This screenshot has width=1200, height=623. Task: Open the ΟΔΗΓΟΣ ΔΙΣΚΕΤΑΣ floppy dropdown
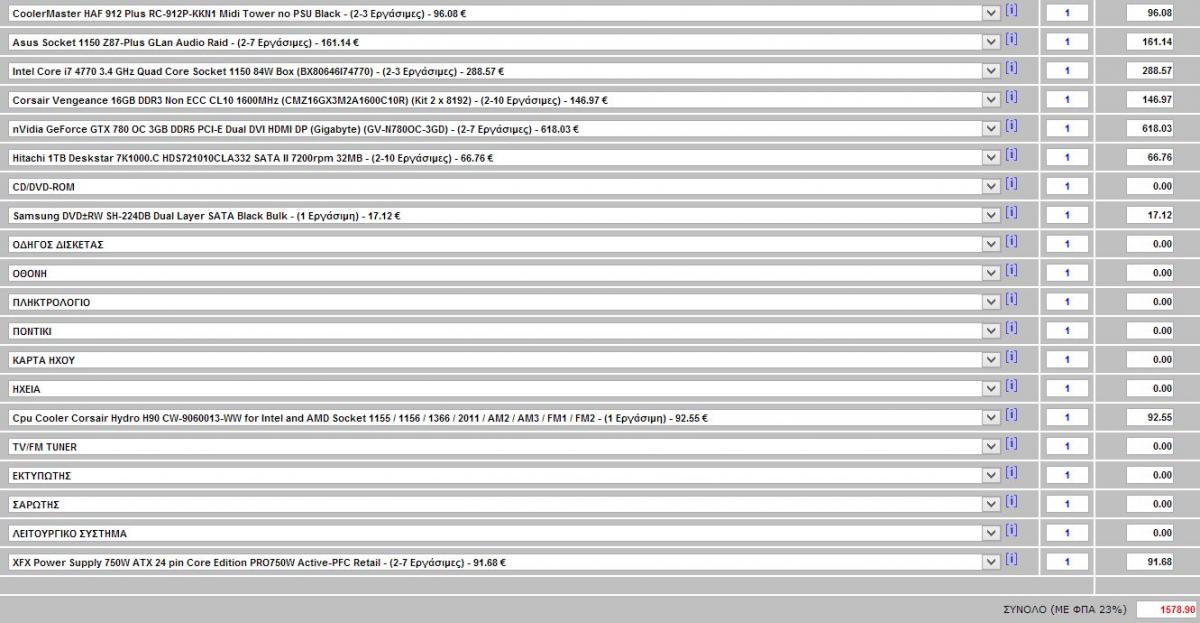tap(990, 244)
